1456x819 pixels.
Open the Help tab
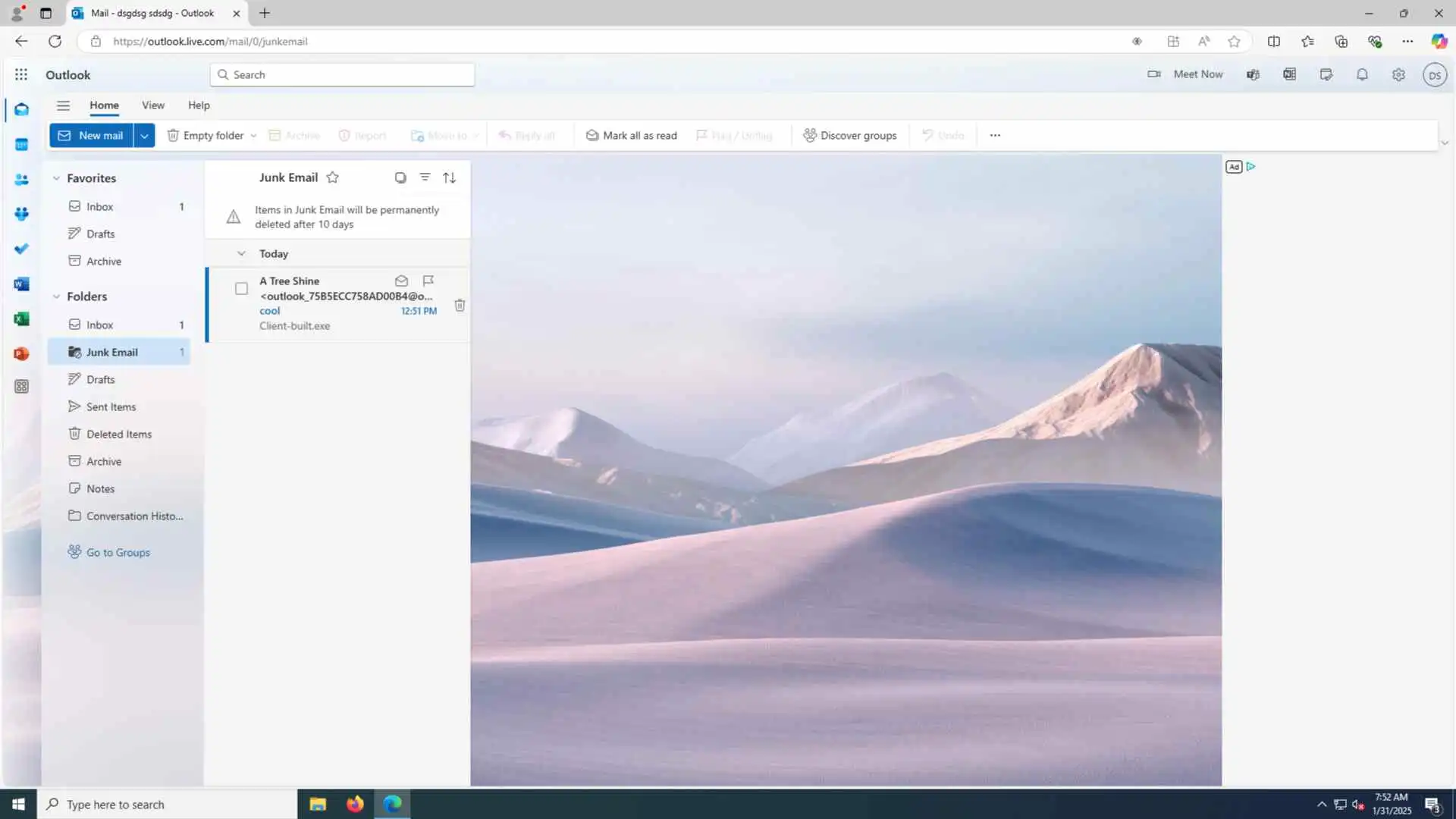pos(199,105)
